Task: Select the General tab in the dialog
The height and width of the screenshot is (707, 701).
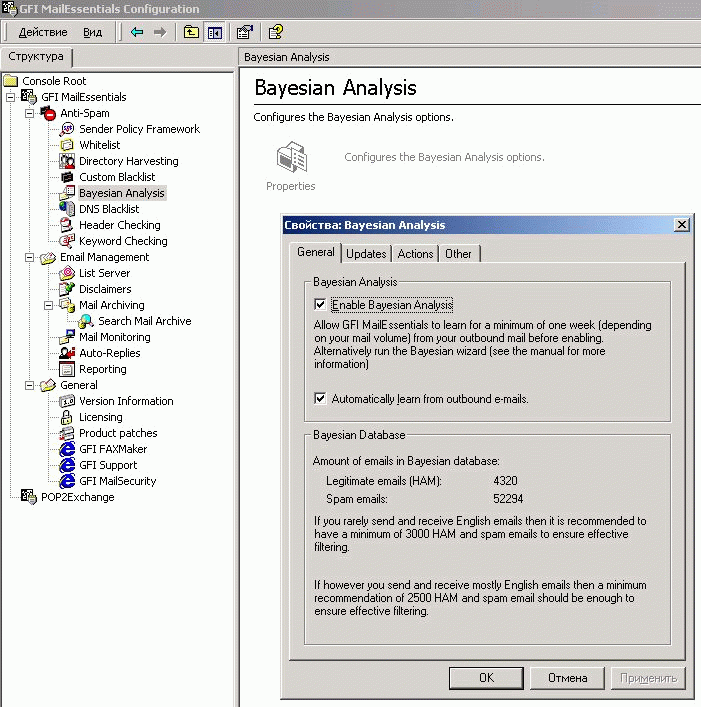Action: pyautogui.click(x=316, y=252)
